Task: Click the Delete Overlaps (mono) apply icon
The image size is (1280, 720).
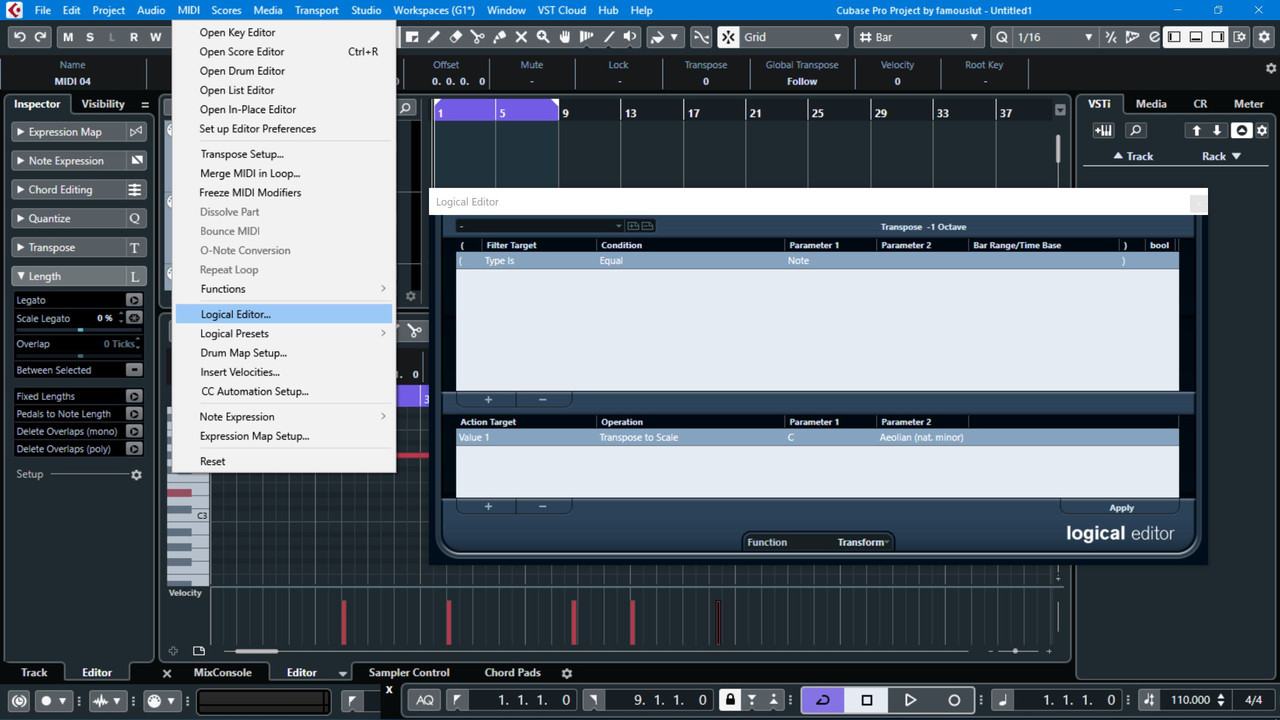Action: pyautogui.click(x=134, y=431)
